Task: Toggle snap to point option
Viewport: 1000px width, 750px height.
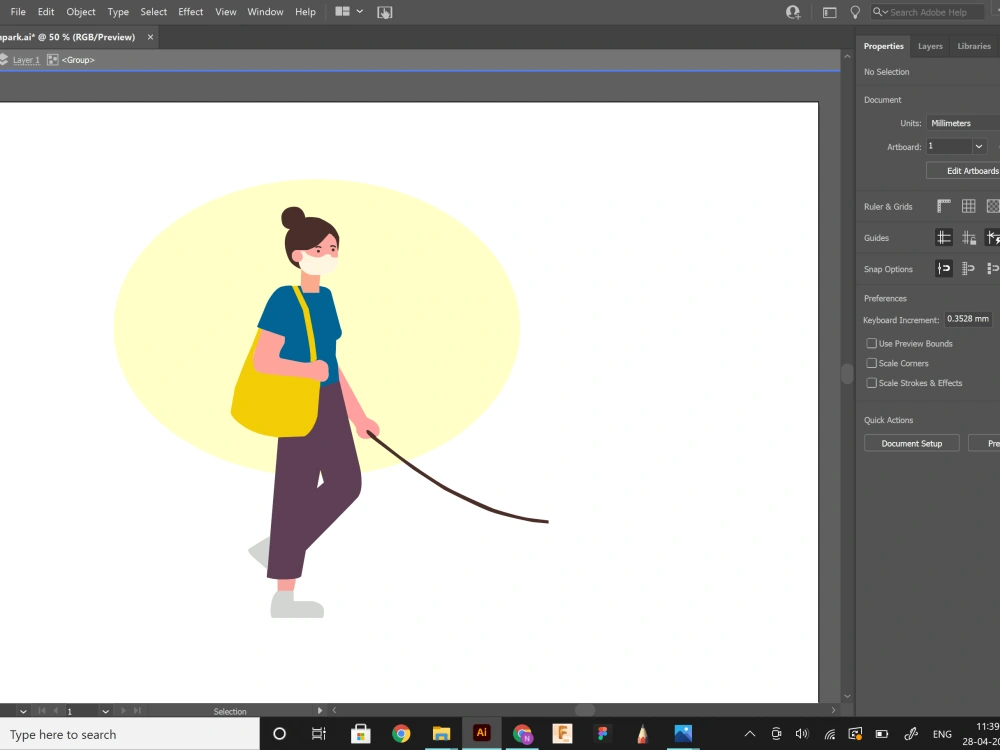Action: point(944,268)
